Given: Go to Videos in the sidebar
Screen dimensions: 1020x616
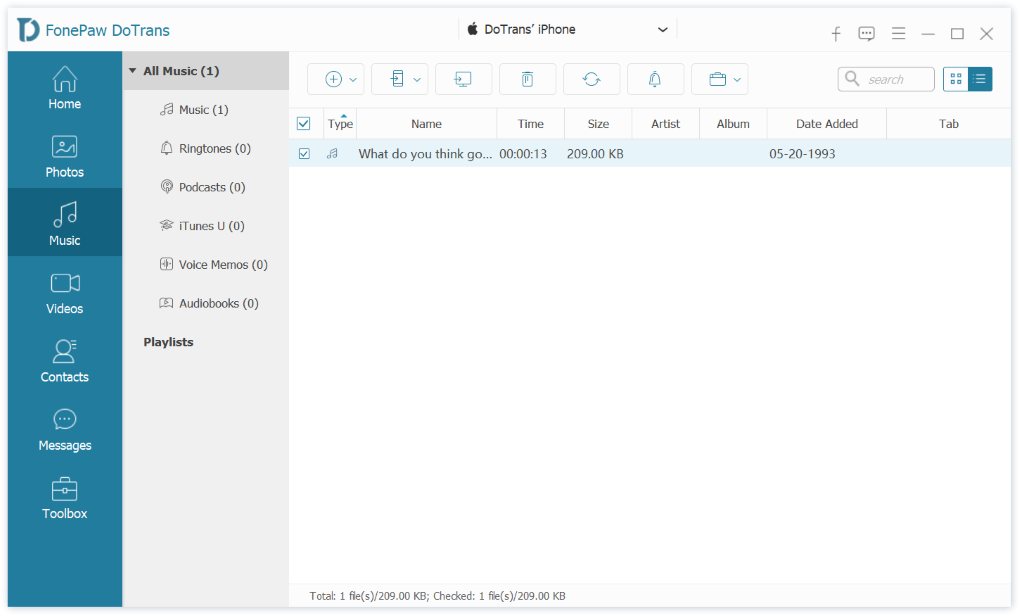Looking at the screenshot, I should click(x=65, y=292).
